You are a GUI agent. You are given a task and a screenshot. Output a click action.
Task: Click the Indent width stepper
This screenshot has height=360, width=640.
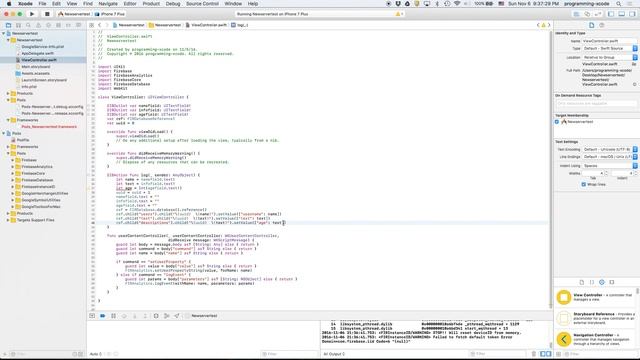pos(636,173)
